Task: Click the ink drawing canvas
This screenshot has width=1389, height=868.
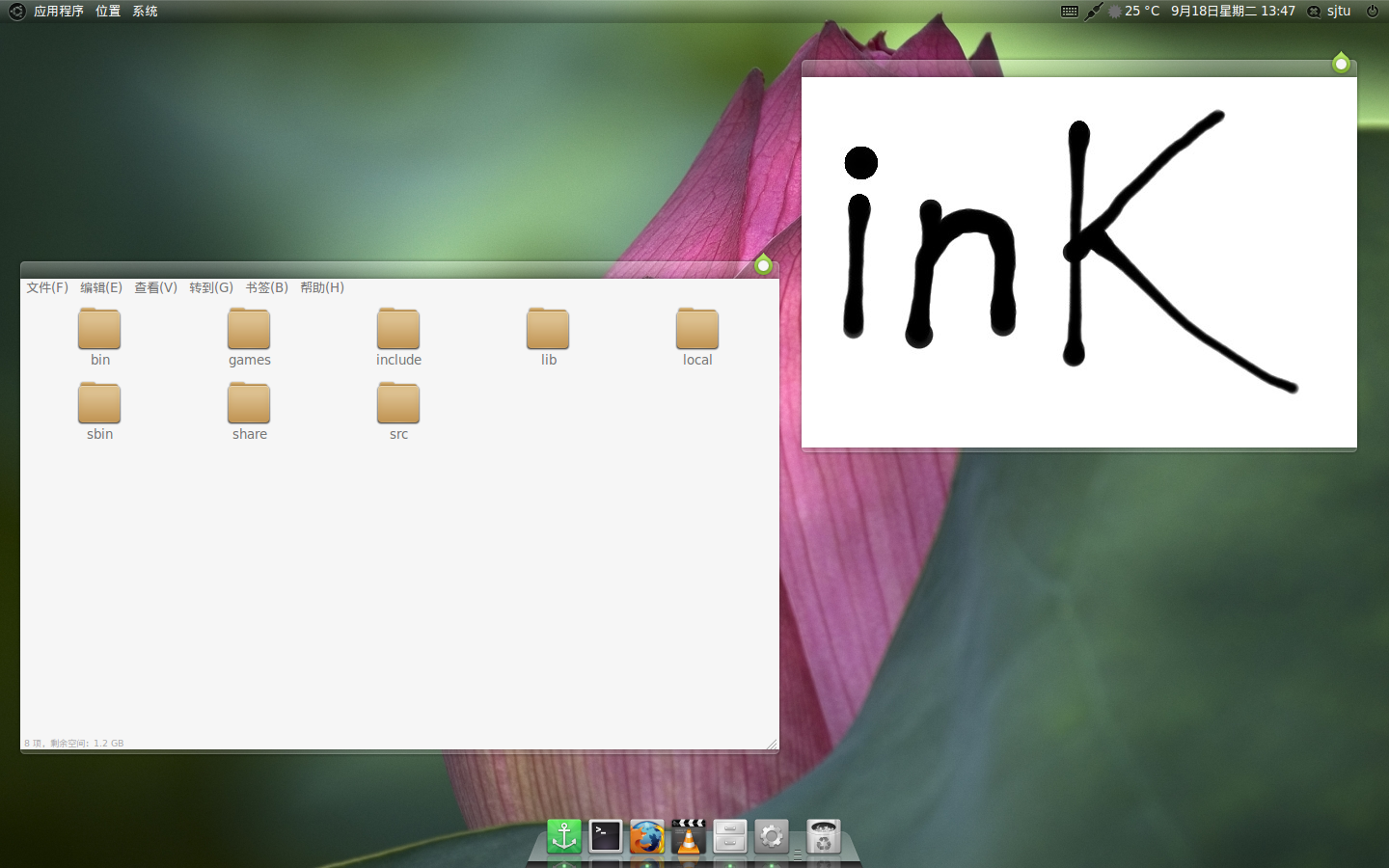Action: pos(1079,262)
